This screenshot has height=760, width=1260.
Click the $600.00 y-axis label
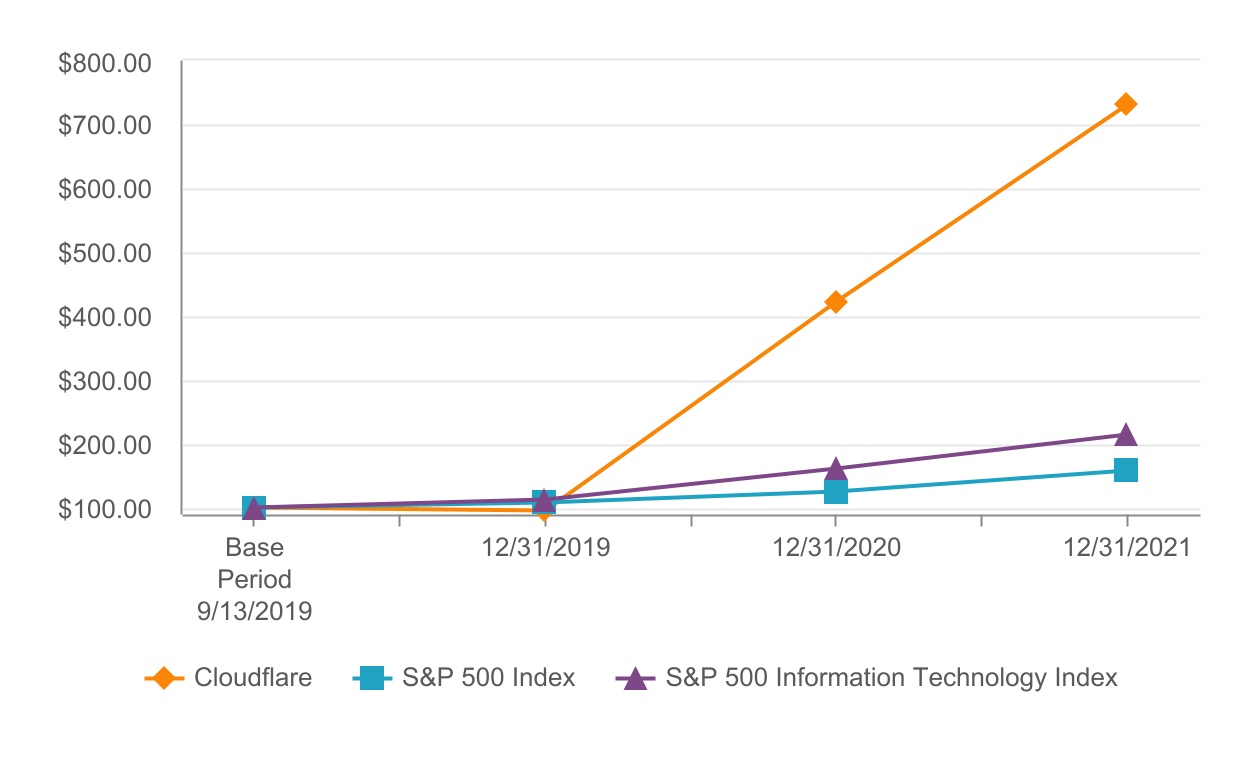click(105, 190)
